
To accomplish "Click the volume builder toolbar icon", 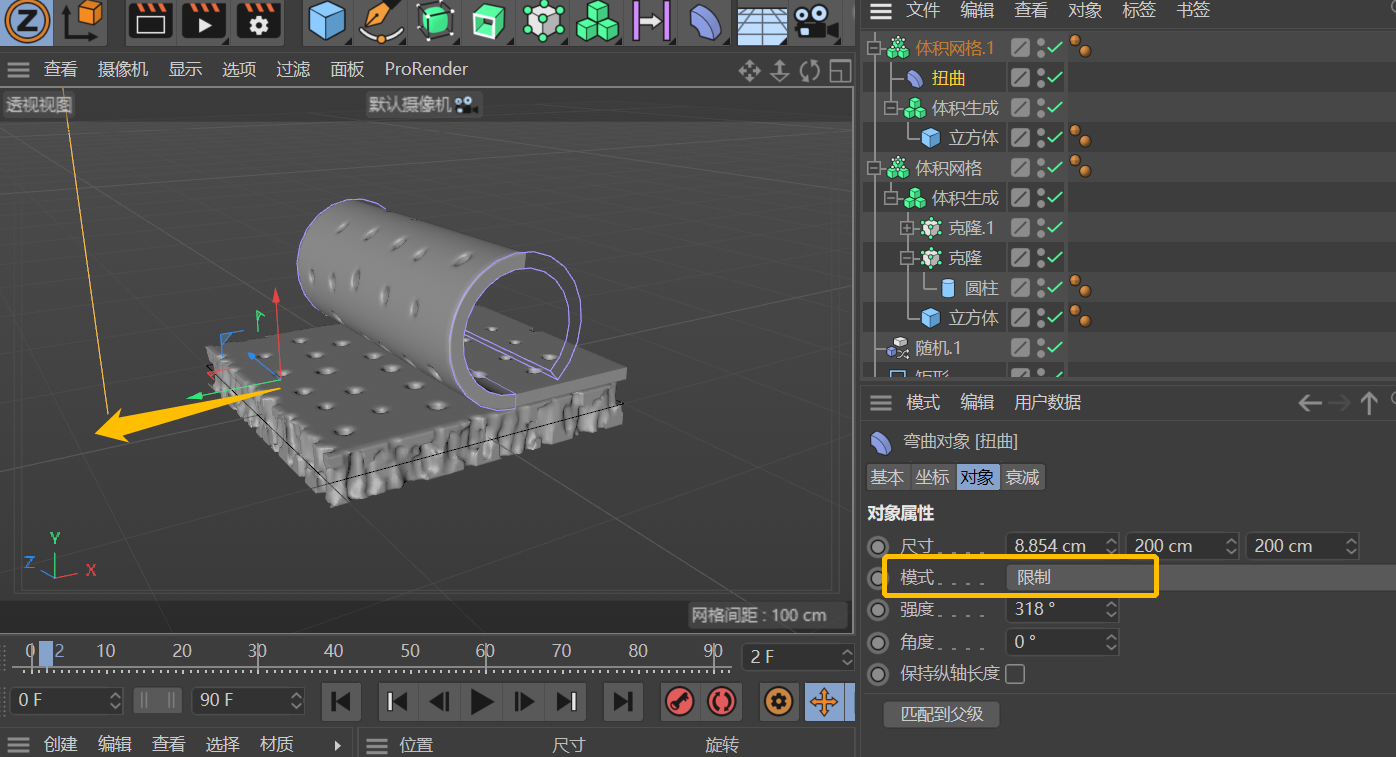I will (x=597, y=21).
